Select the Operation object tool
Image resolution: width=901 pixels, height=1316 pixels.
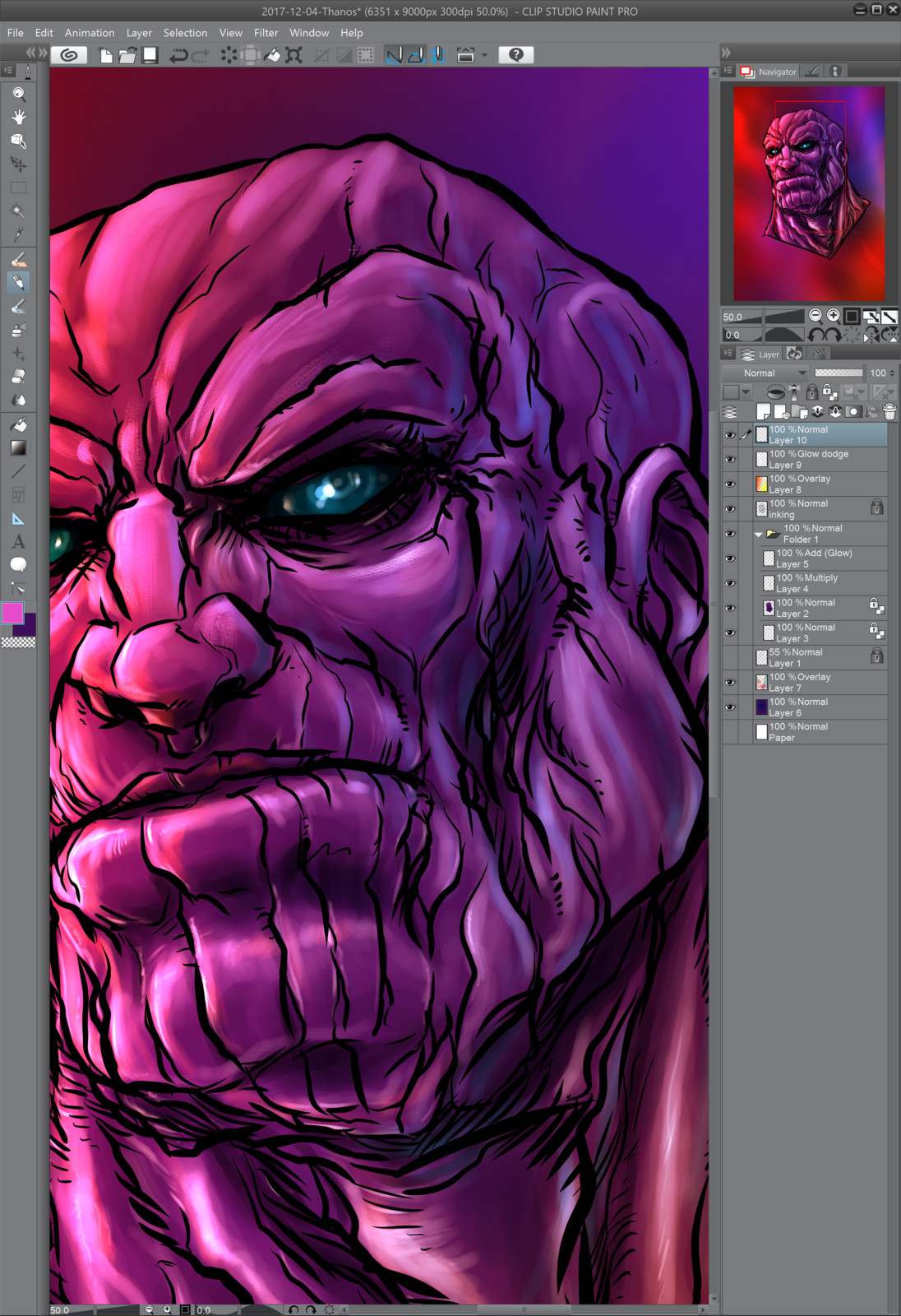[x=18, y=141]
